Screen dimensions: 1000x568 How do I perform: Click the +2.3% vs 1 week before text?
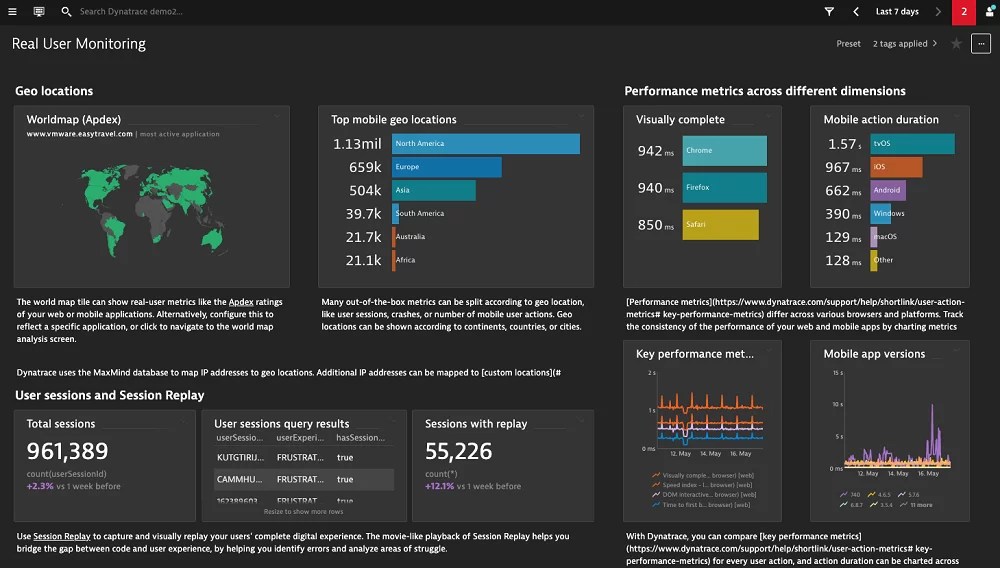pos(73,486)
